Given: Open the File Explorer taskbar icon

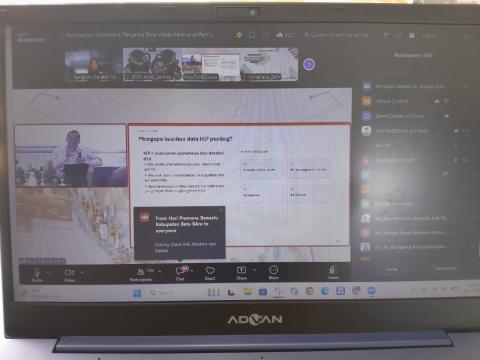Looking at the screenshot, I should pos(247,292).
